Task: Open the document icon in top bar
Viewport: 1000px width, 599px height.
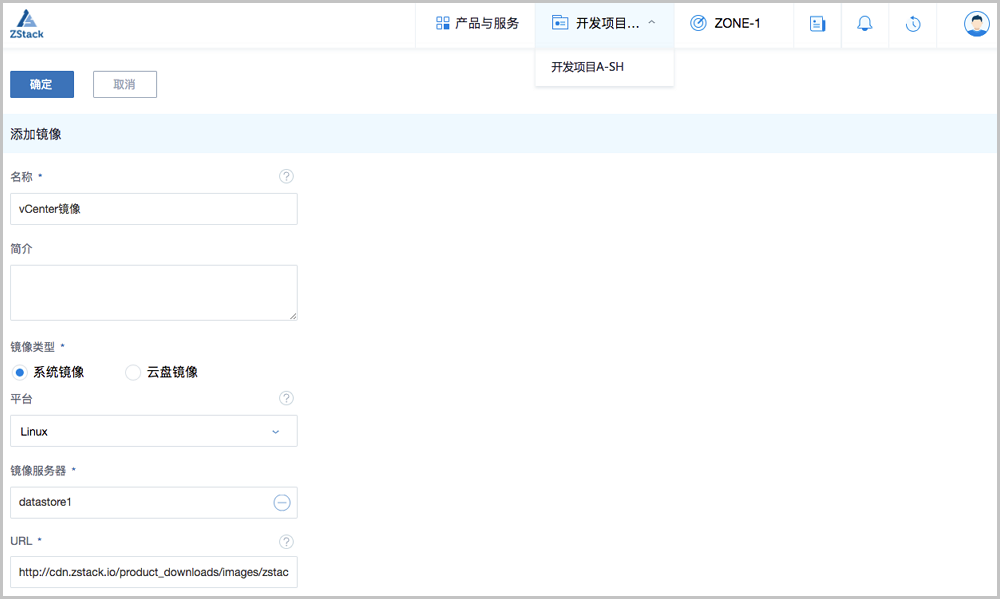Action: 817,24
